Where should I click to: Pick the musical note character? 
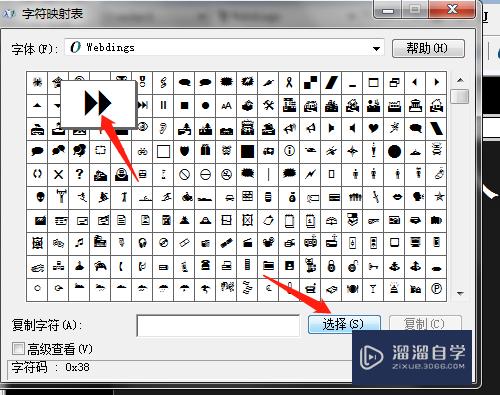[x=79, y=243]
